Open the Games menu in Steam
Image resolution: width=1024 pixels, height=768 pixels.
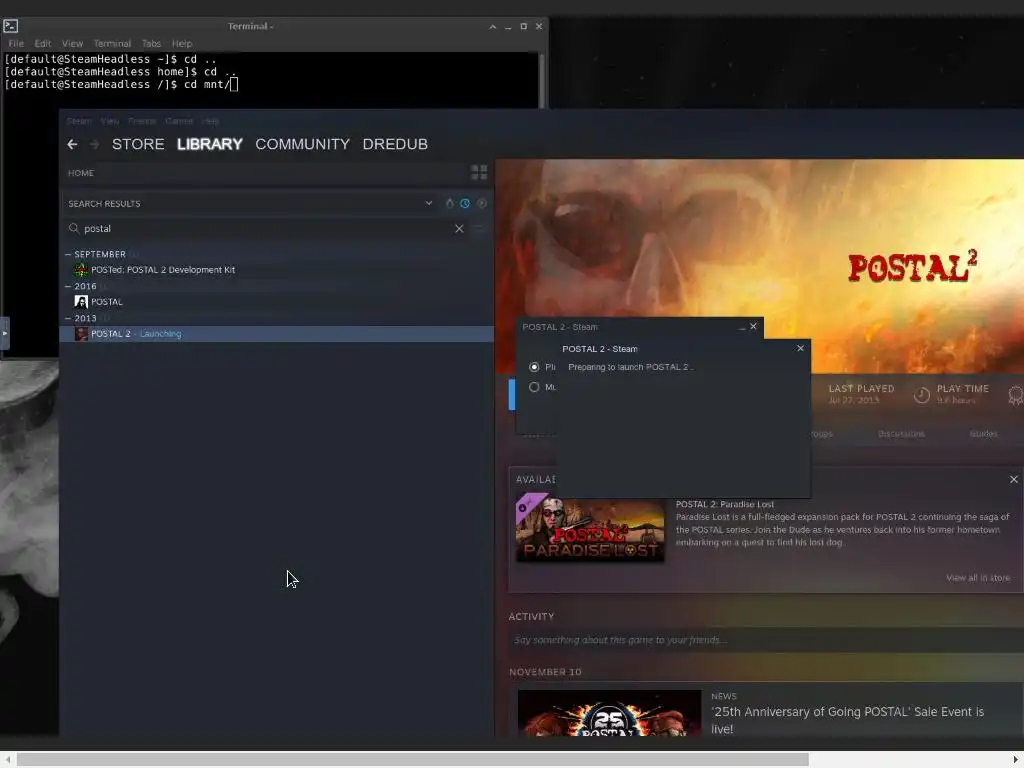coord(179,121)
